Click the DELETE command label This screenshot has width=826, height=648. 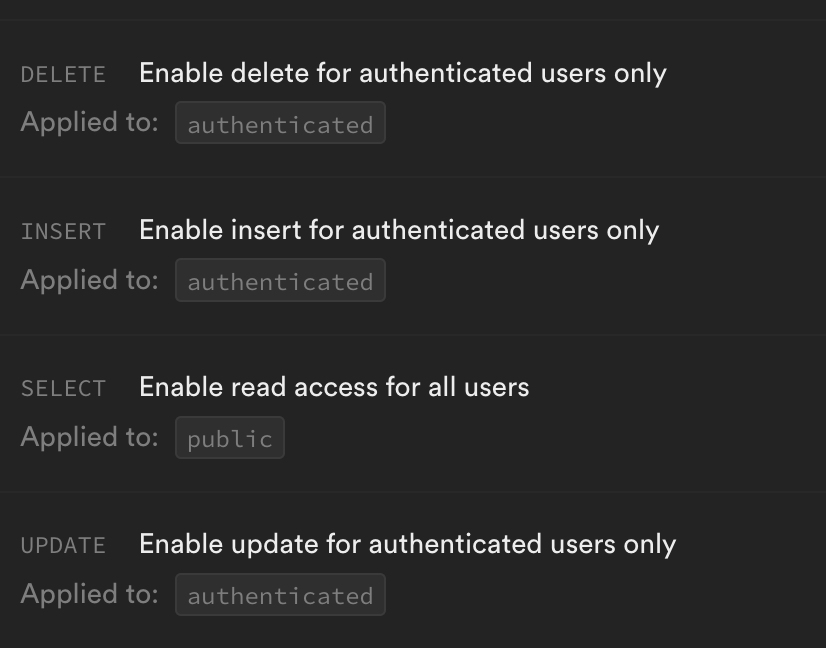[x=63, y=75]
